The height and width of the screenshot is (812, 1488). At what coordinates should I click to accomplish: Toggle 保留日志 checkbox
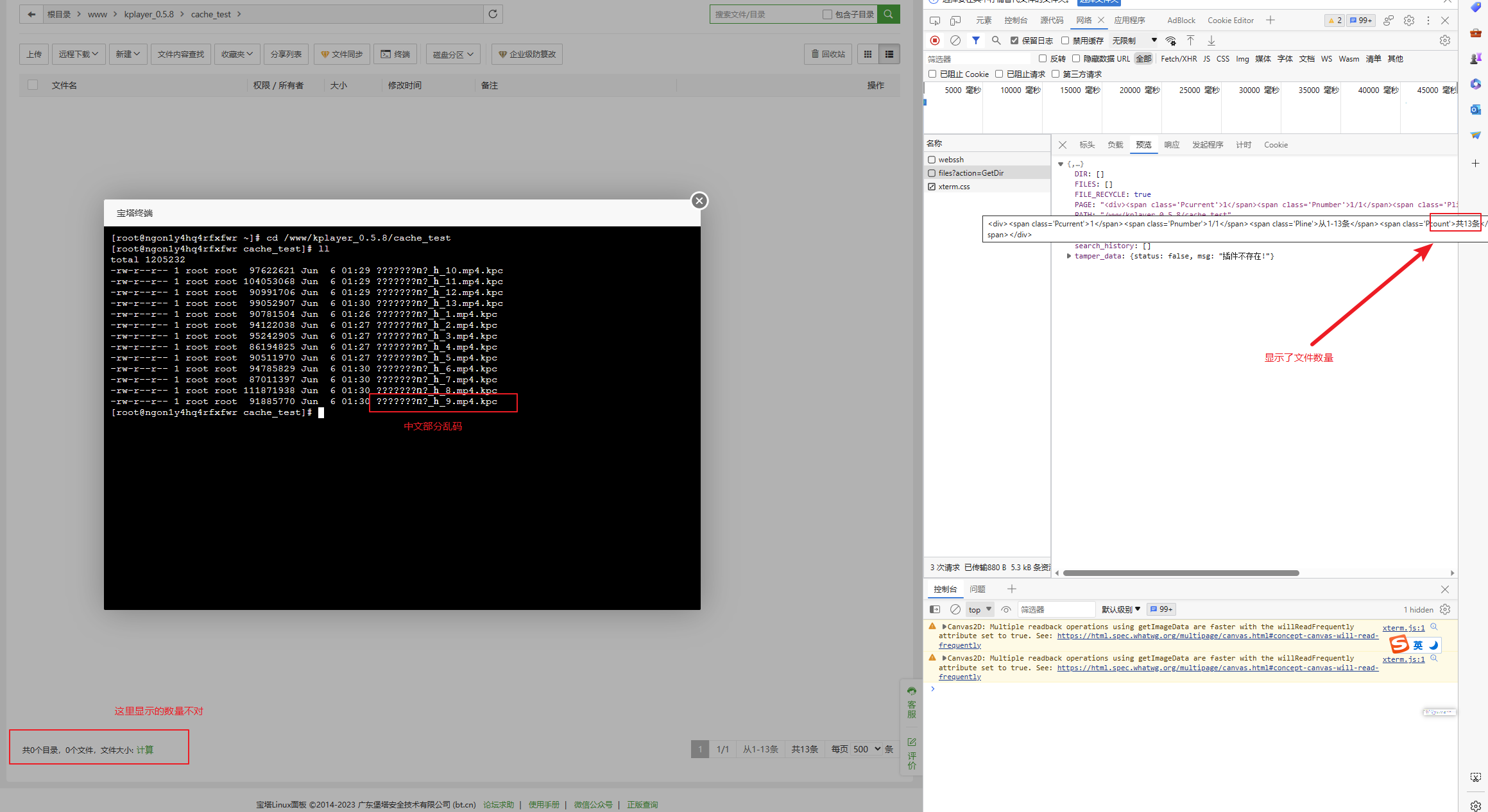coord(1014,40)
